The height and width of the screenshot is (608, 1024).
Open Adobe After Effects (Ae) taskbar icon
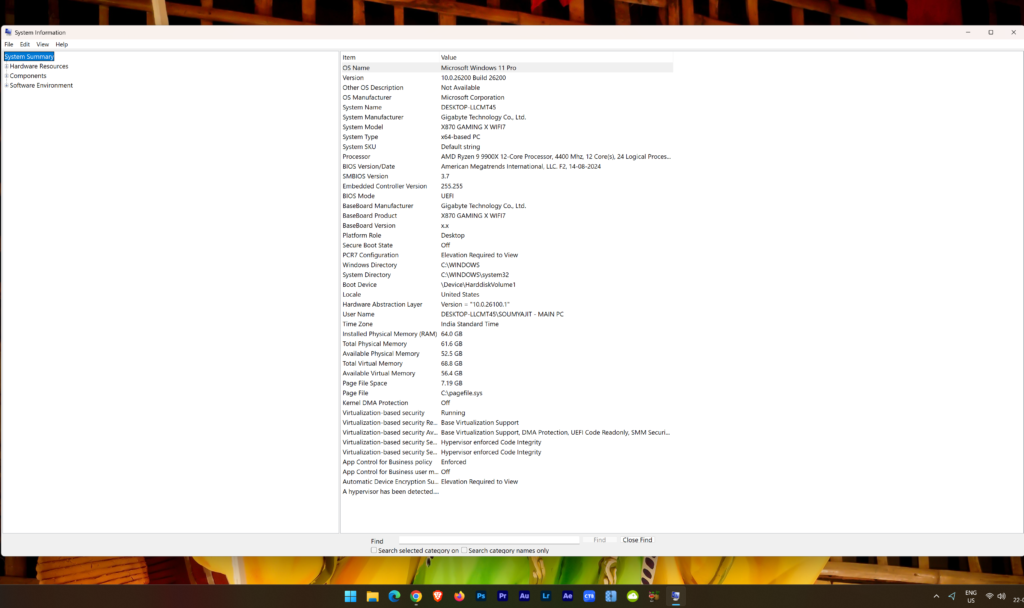568,596
